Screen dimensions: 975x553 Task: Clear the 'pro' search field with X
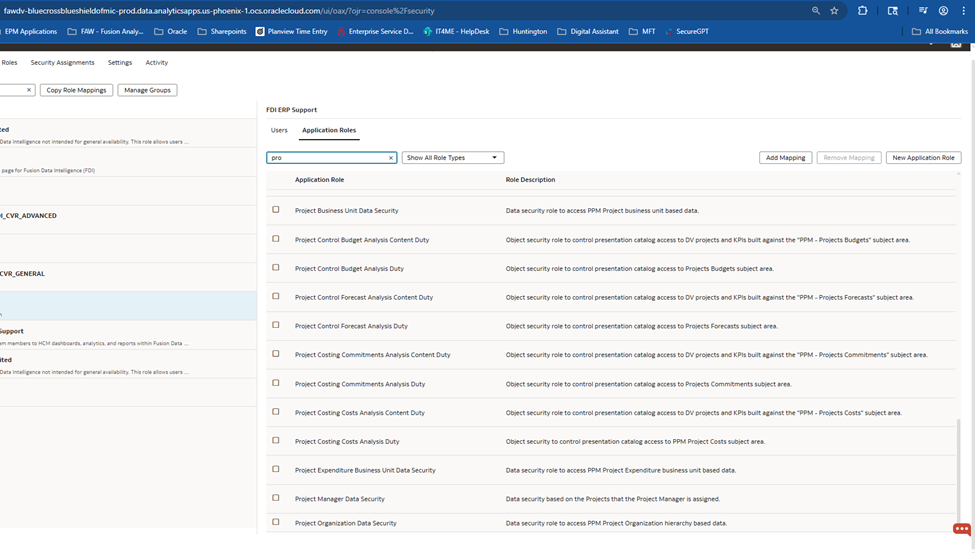(x=390, y=158)
